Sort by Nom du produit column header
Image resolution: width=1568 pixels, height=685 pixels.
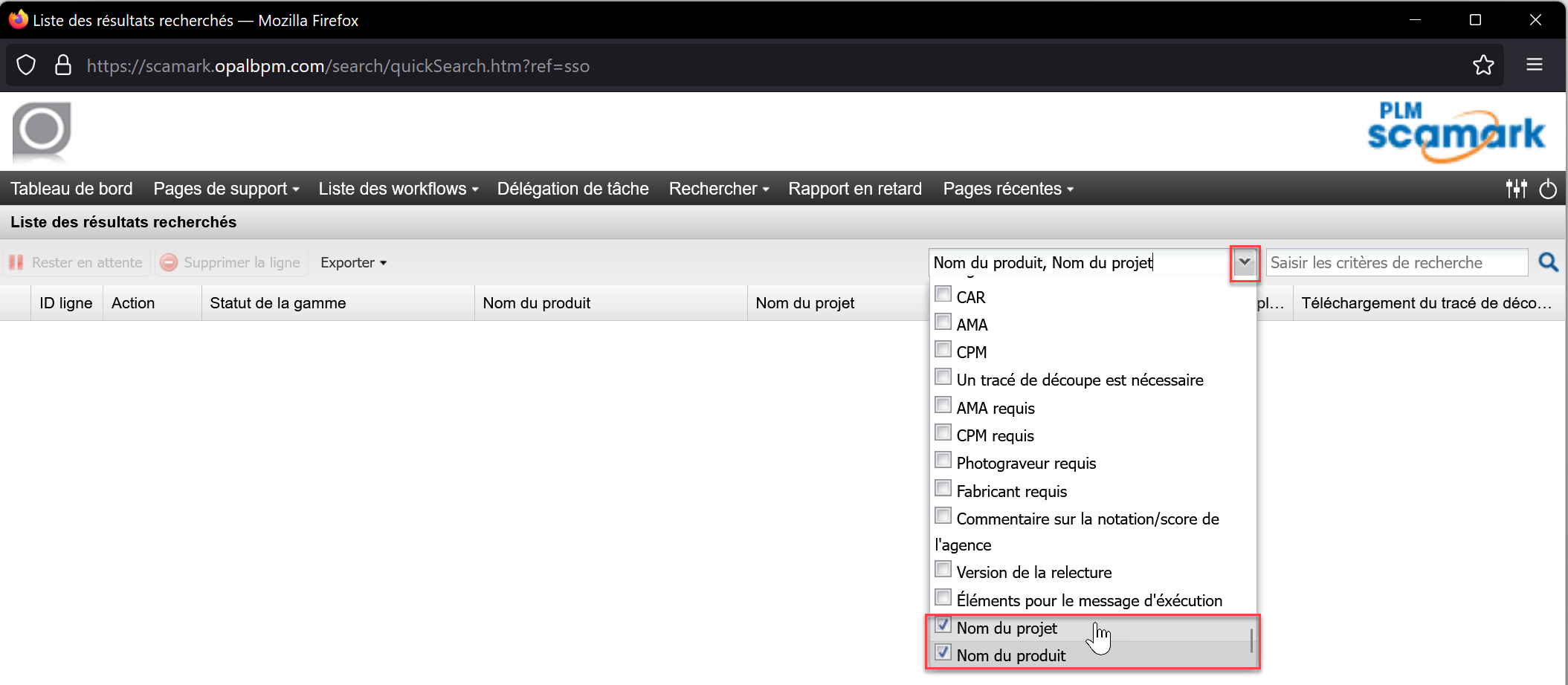tap(611, 303)
